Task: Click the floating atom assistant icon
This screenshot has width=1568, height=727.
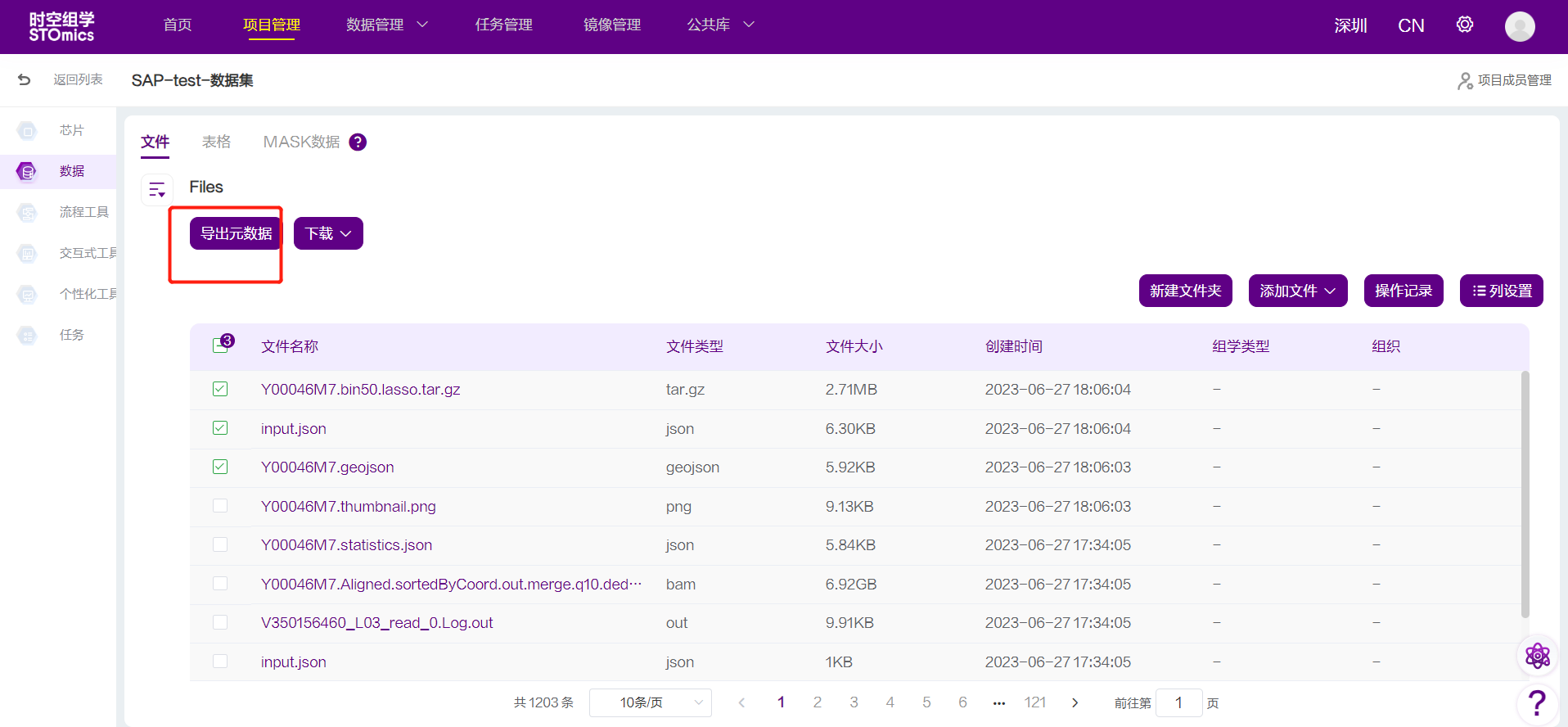Action: [x=1537, y=656]
